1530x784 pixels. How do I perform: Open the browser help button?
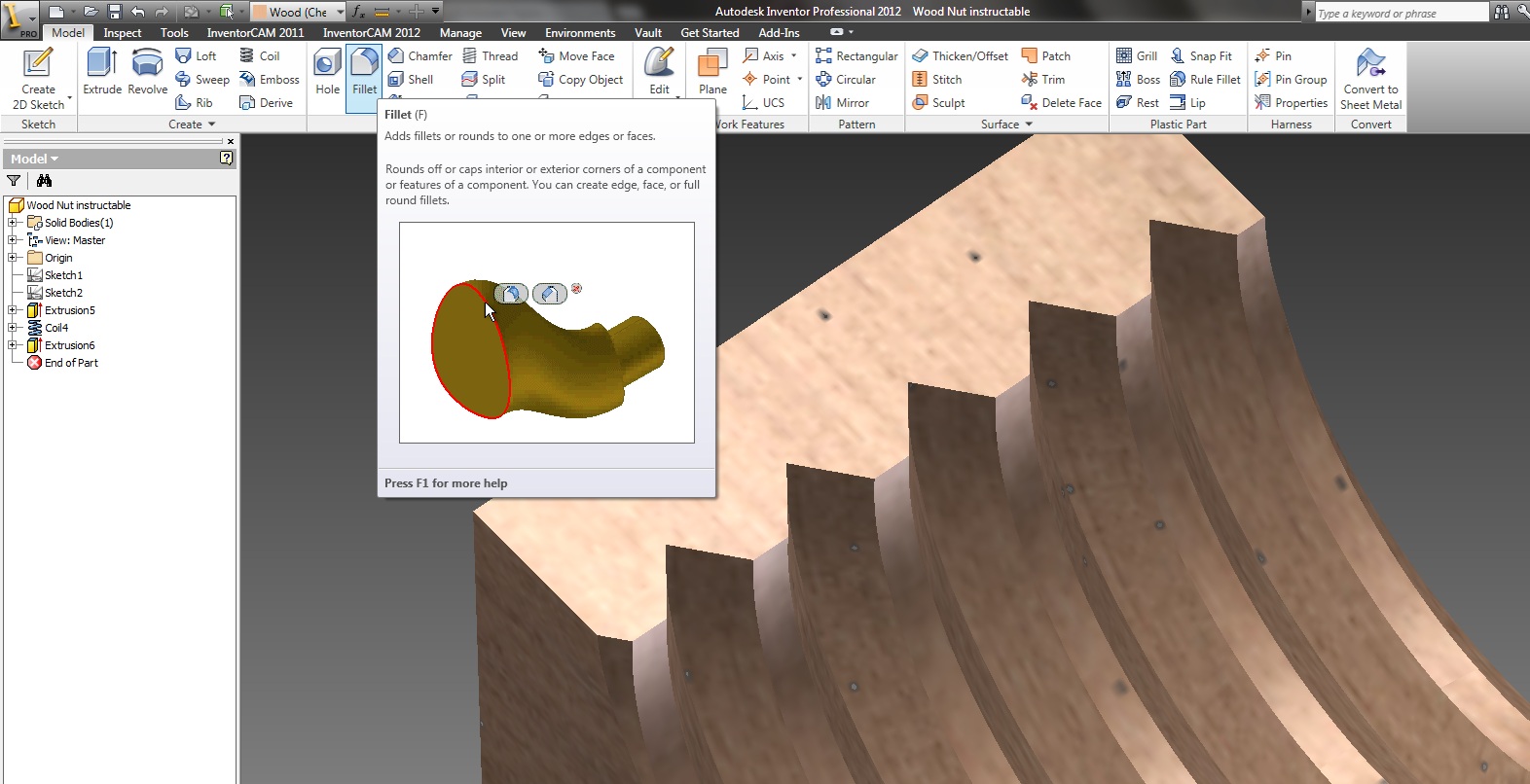226,158
